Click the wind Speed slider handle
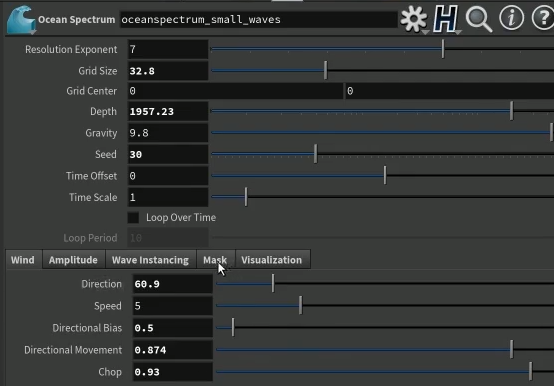Screen dimensions: 554x386 (301, 305)
